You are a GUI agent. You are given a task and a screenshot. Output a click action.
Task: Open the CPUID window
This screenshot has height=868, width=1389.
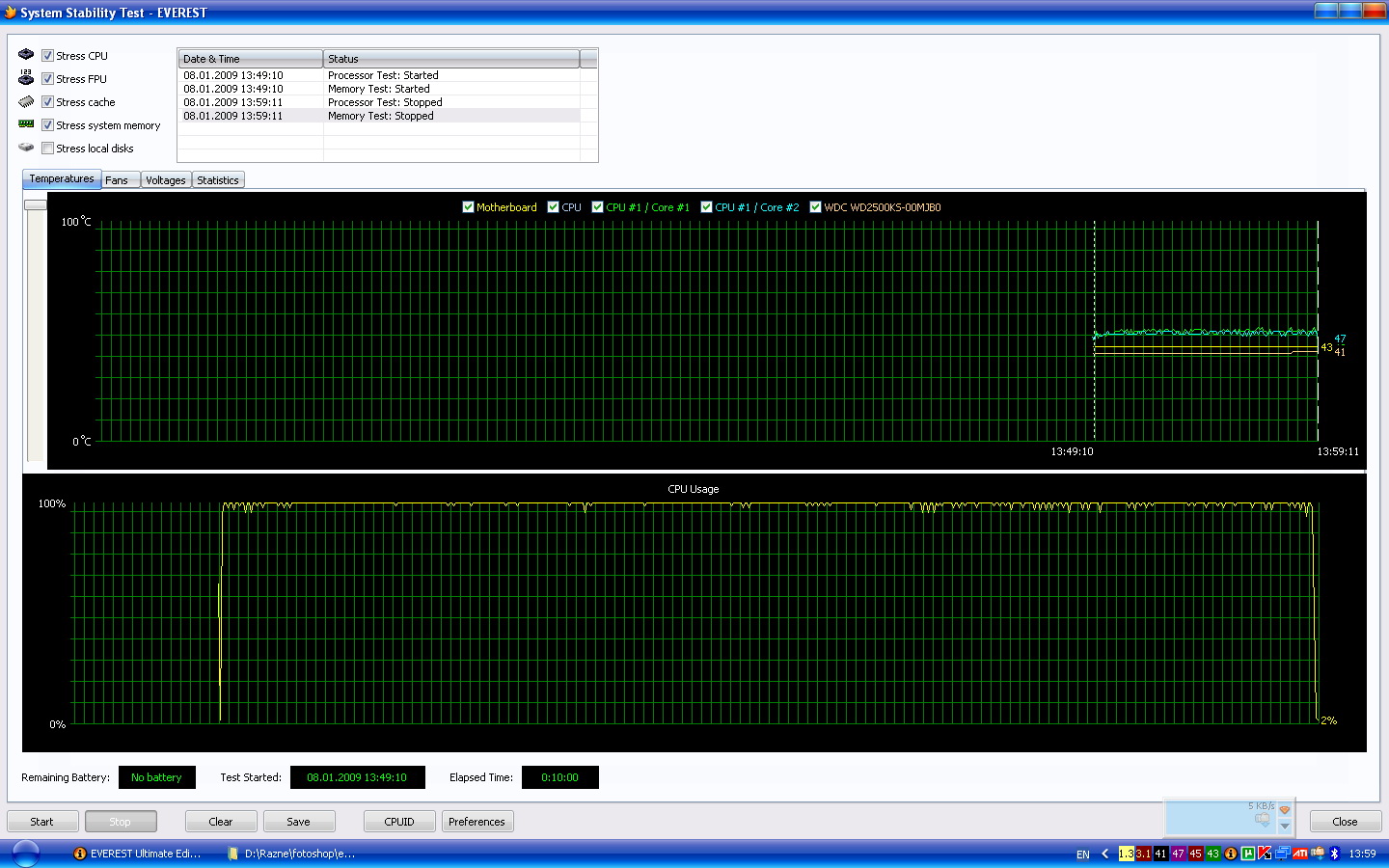398,822
